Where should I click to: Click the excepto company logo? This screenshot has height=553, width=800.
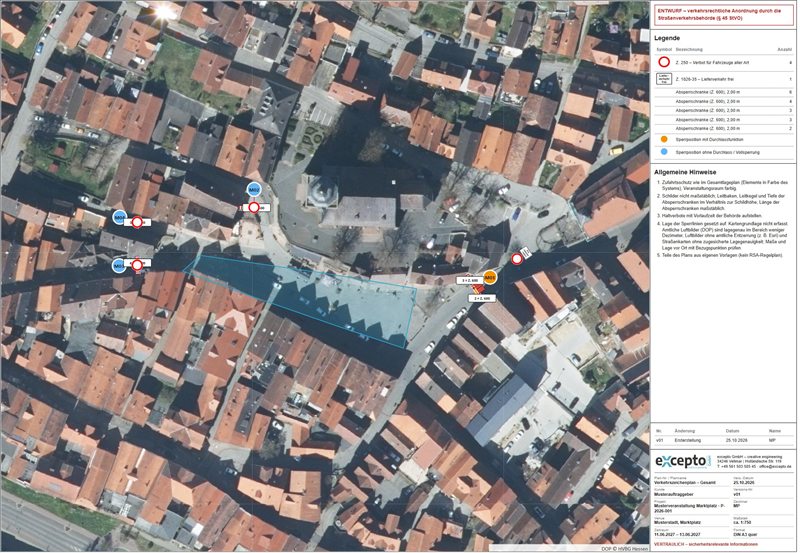click(683, 462)
